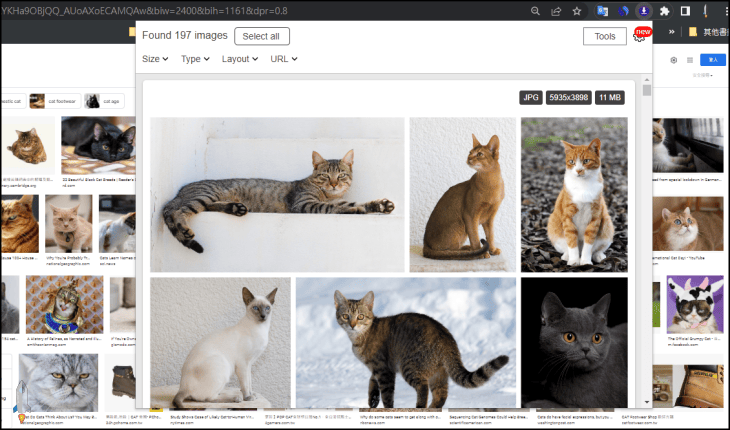
Task: Open the Google Translate extension icon
Action: point(603,11)
